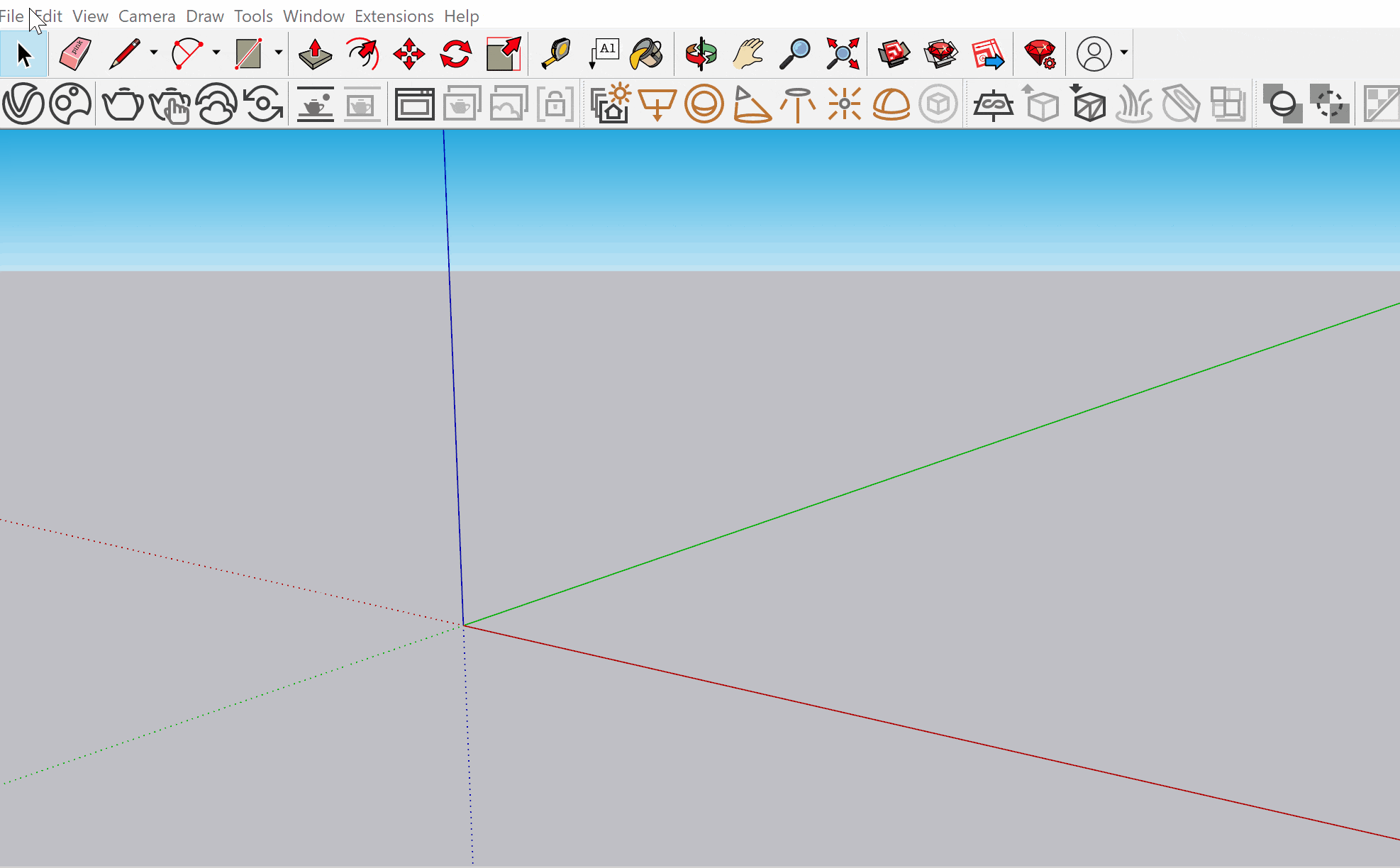Open the V-Ray Asset Editor icon
This screenshot has width=1400, height=868.
[23, 104]
